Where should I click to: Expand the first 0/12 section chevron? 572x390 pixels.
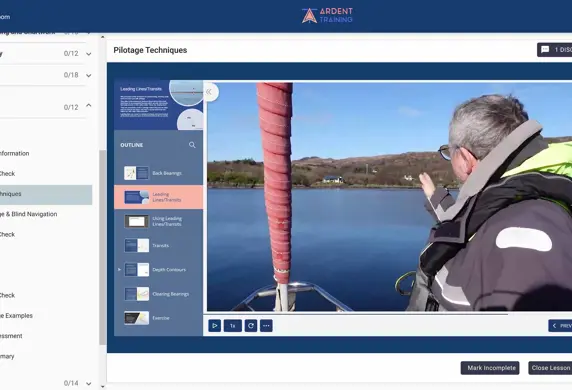click(x=89, y=54)
